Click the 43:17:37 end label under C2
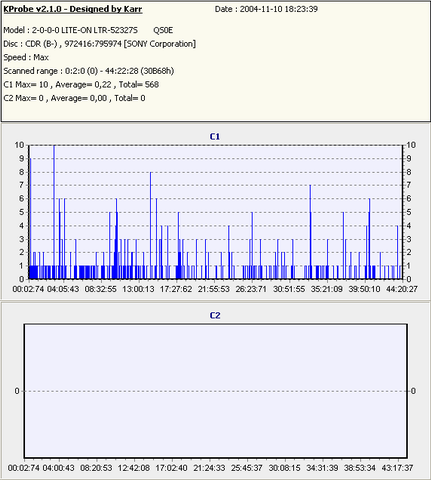Viewport: 431px width, 480px height. [x=397, y=468]
